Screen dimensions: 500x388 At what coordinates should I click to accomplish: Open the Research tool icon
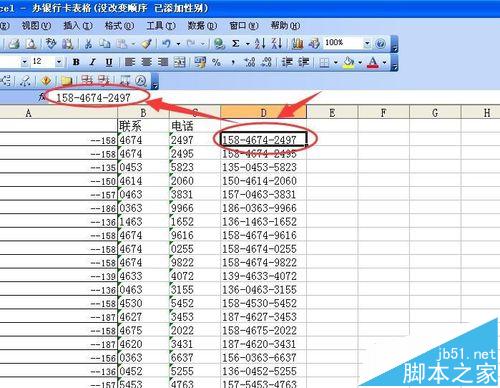(x=68, y=44)
